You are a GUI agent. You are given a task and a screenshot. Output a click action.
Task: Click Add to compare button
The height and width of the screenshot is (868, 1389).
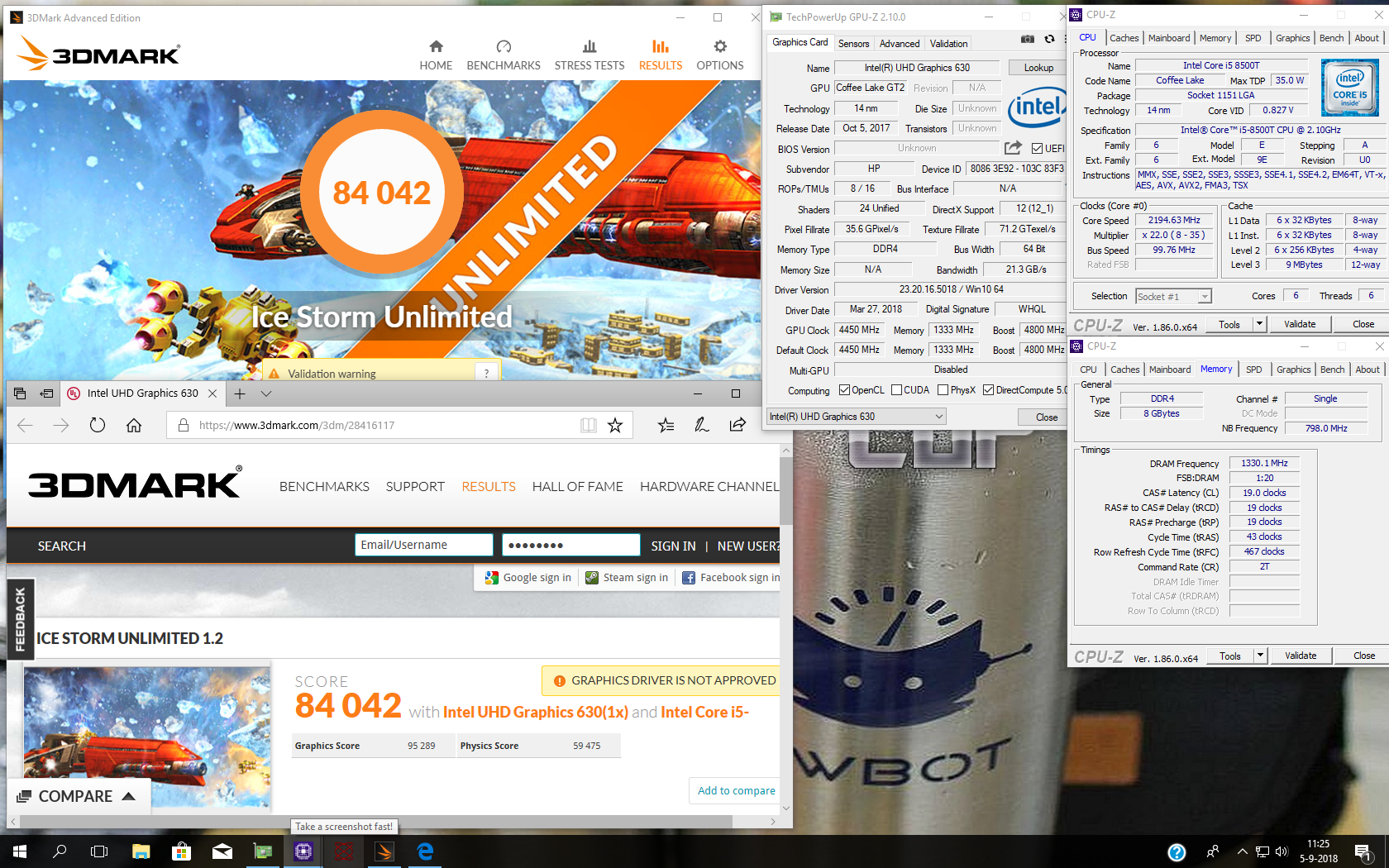pos(736,790)
